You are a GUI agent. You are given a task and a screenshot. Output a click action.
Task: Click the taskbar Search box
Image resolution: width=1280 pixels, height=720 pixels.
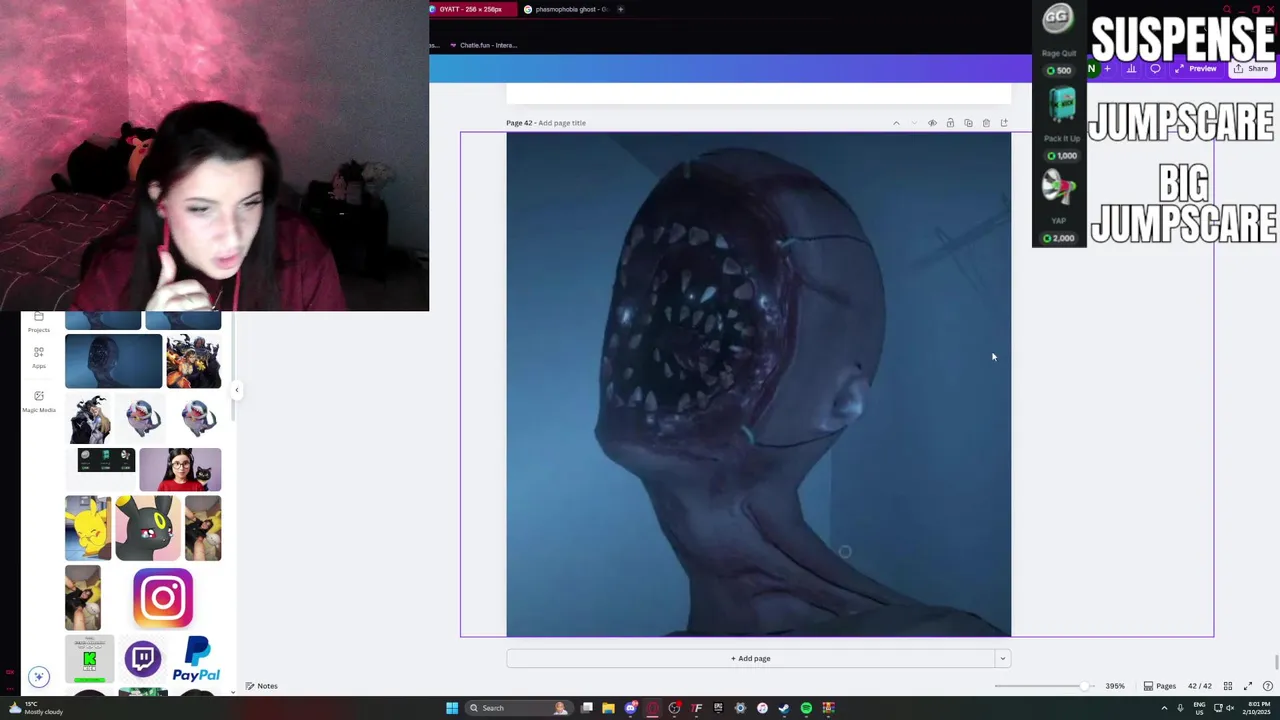[518, 708]
